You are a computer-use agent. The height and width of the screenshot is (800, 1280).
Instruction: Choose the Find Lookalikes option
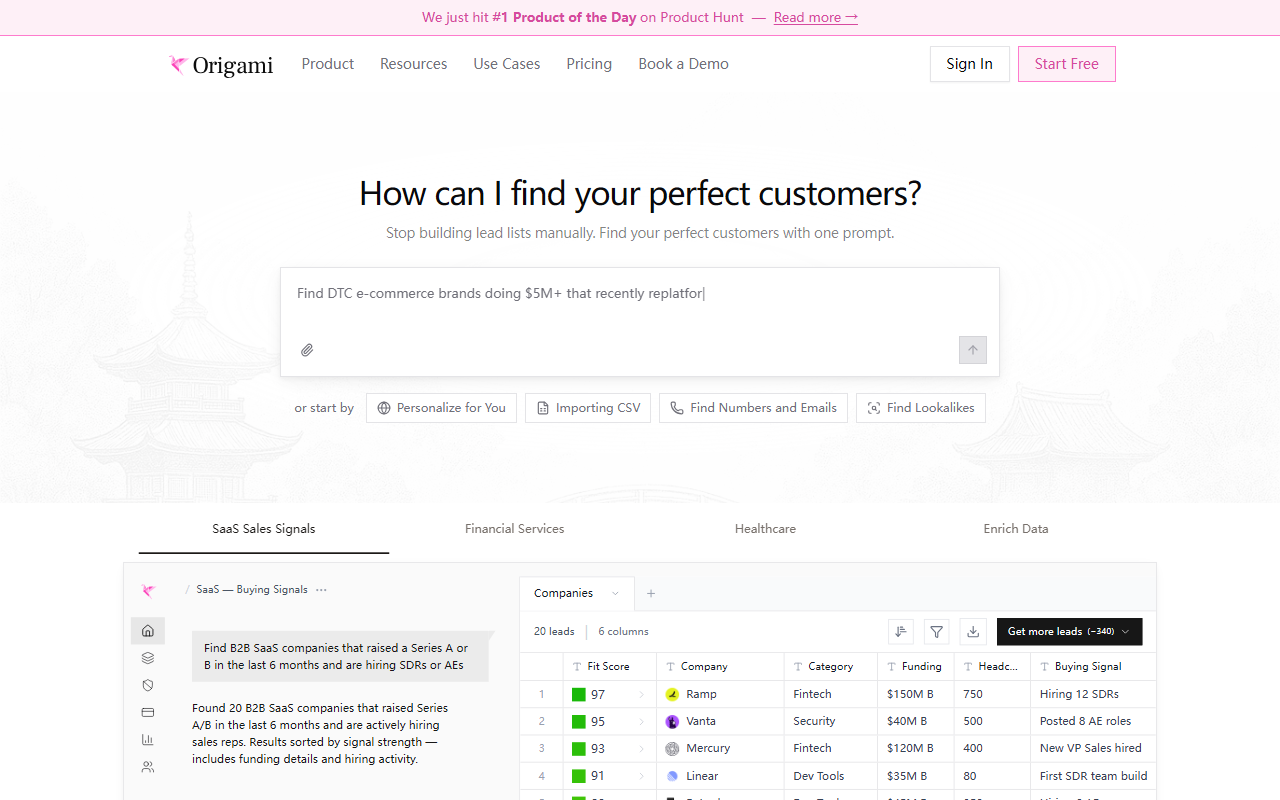[921, 408]
